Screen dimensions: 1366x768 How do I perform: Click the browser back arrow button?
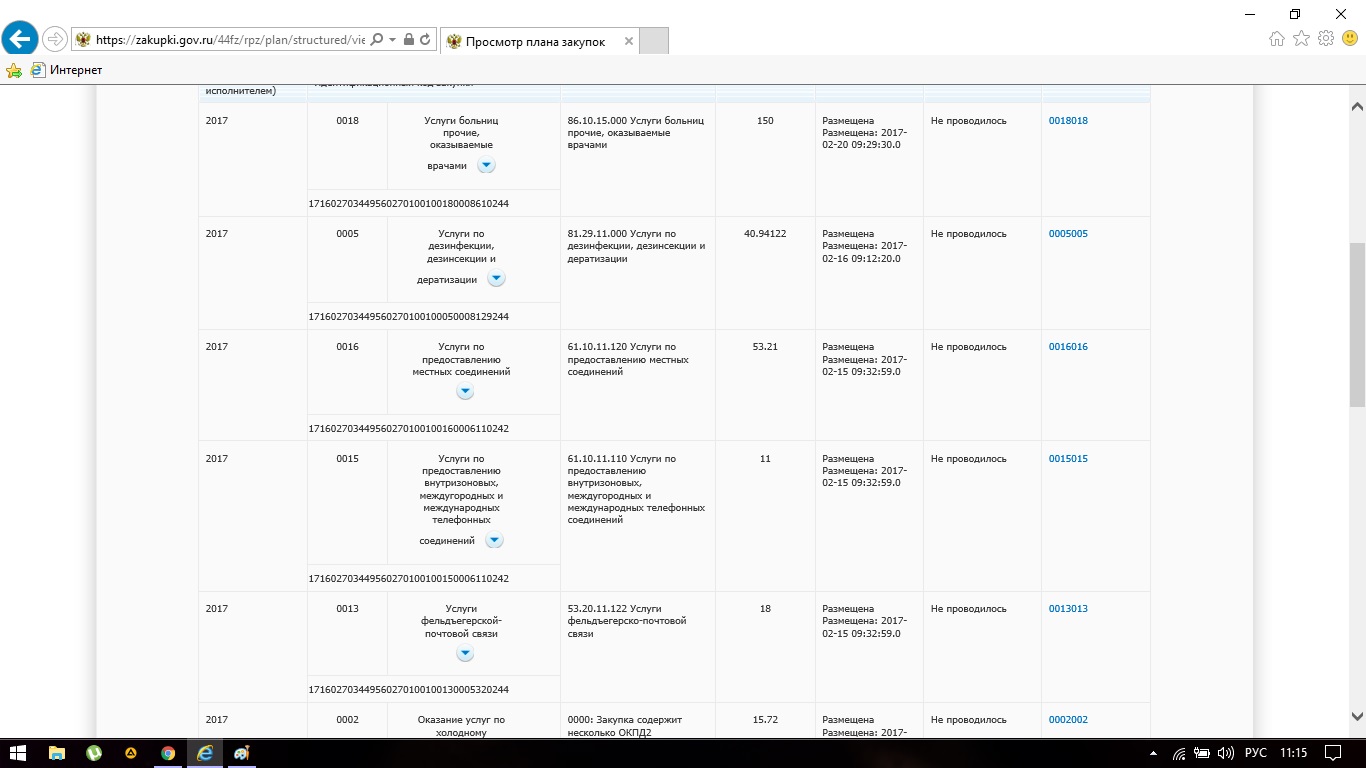tap(20, 40)
